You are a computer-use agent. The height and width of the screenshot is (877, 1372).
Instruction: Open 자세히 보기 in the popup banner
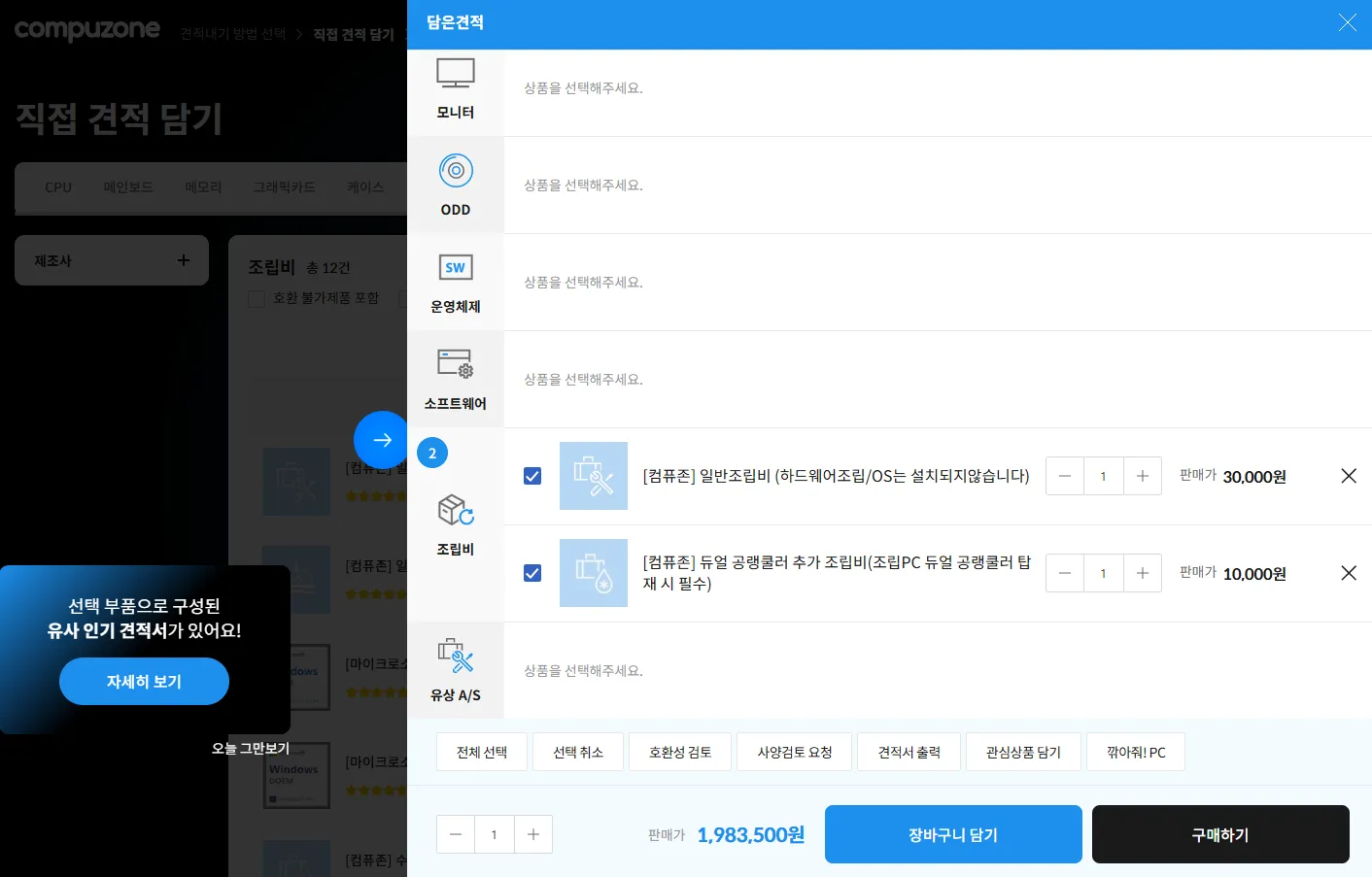tap(144, 681)
